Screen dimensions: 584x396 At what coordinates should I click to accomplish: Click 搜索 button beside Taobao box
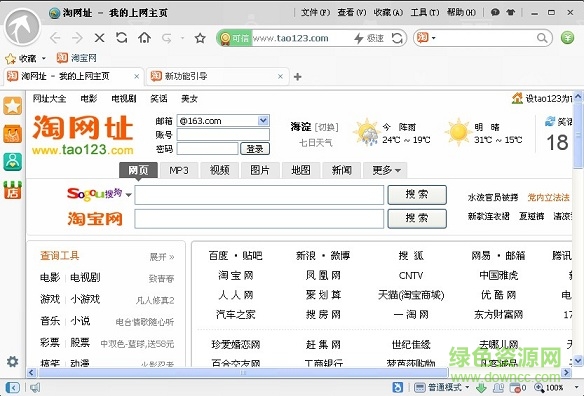coord(417,218)
